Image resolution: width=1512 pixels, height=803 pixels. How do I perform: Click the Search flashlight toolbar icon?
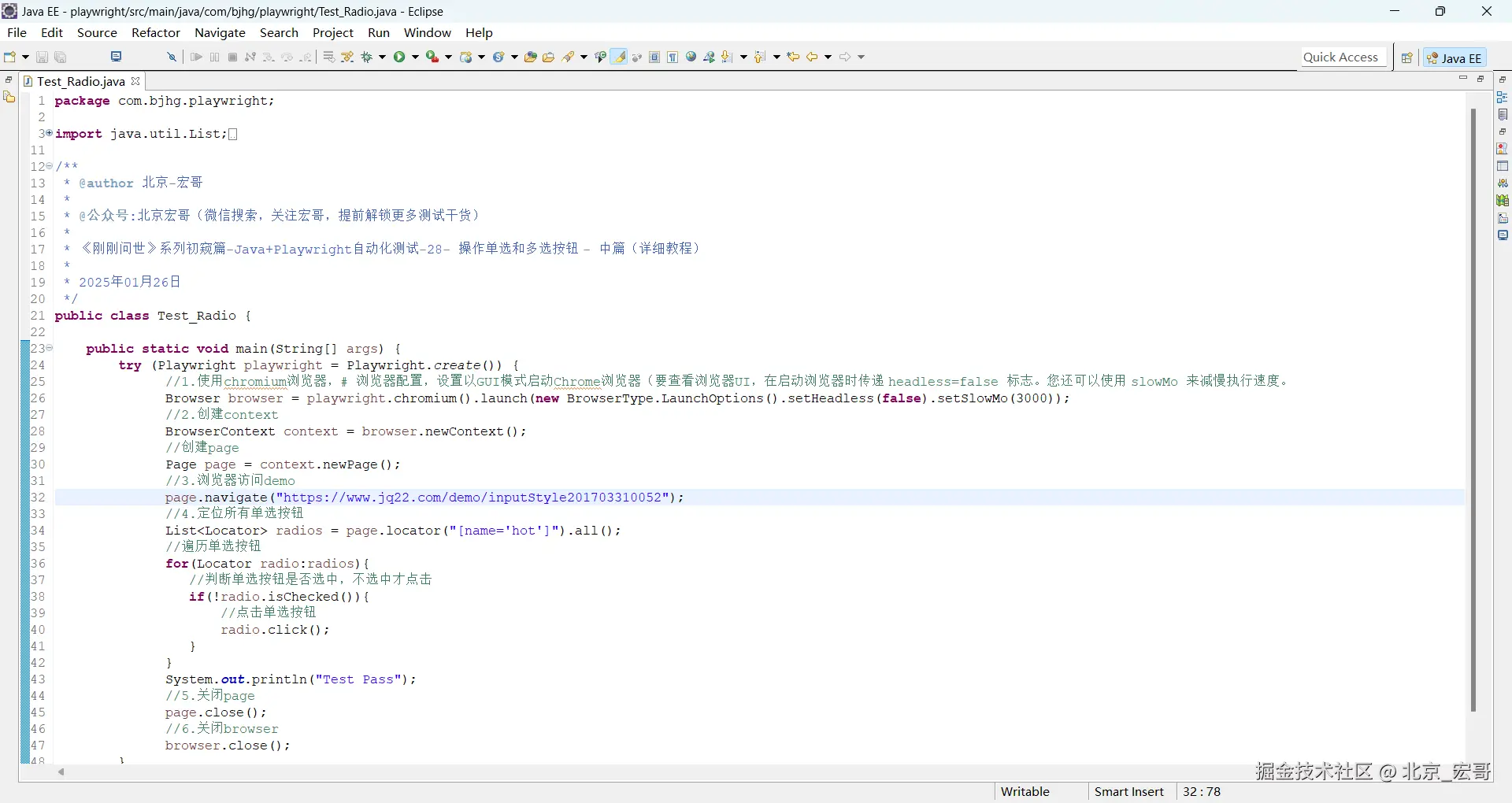coord(568,57)
